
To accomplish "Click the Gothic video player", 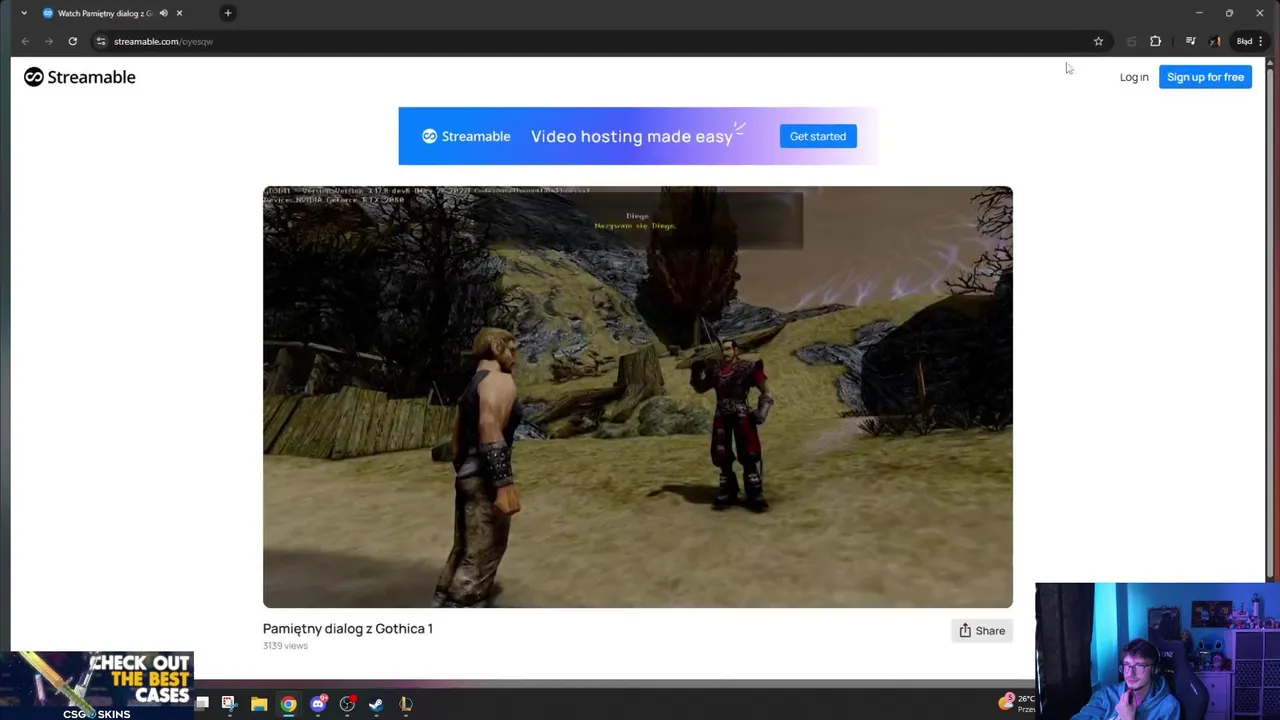I will point(638,397).
